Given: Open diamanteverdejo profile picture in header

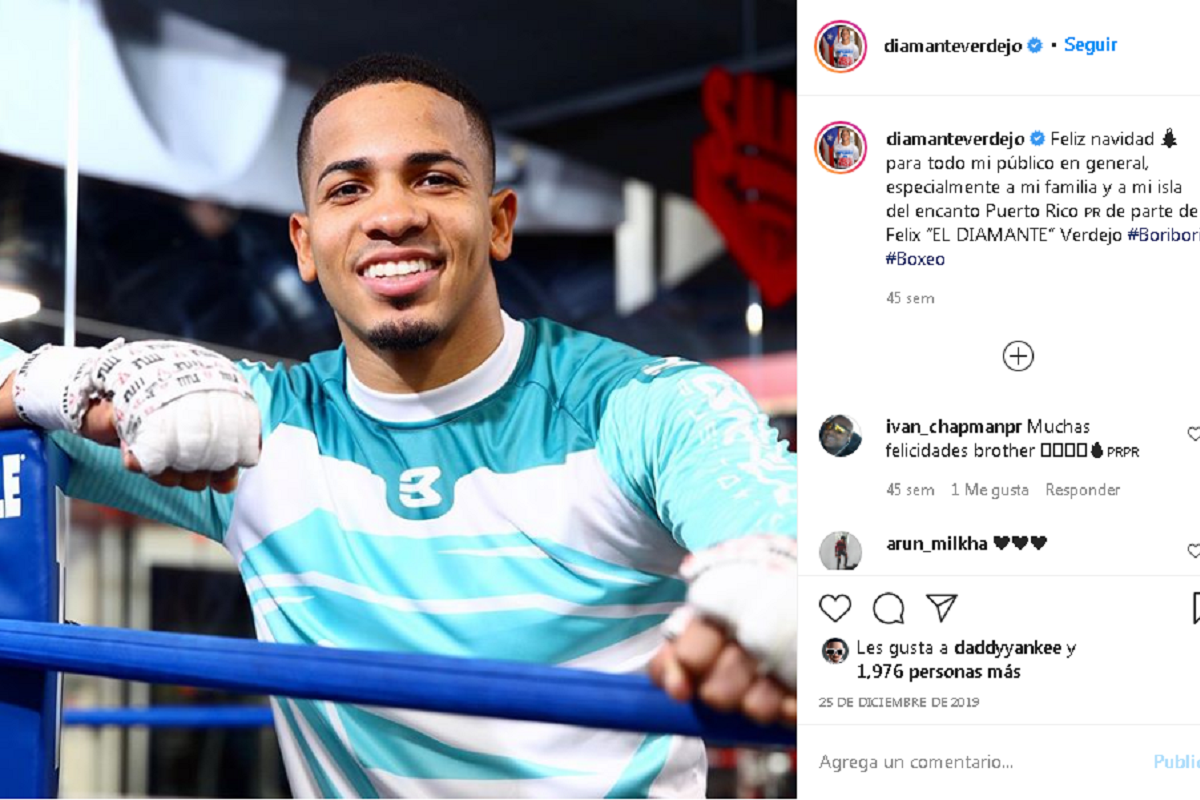Looking at the screenshot, I should point(840,46).
